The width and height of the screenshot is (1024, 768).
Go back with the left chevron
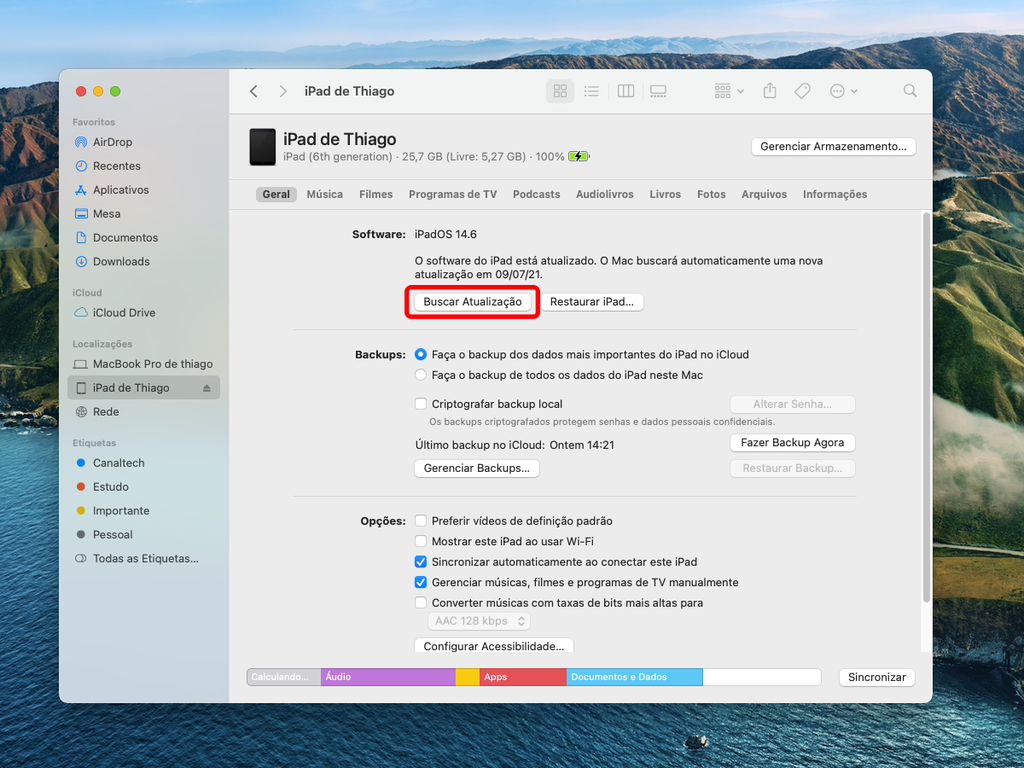[254, 91]
